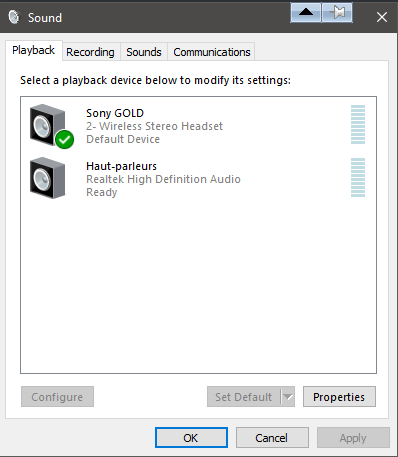The image size is (398, 457).
Task: Click the Haut-parleurs volume level meter
Action: click(x=358, y=177)
